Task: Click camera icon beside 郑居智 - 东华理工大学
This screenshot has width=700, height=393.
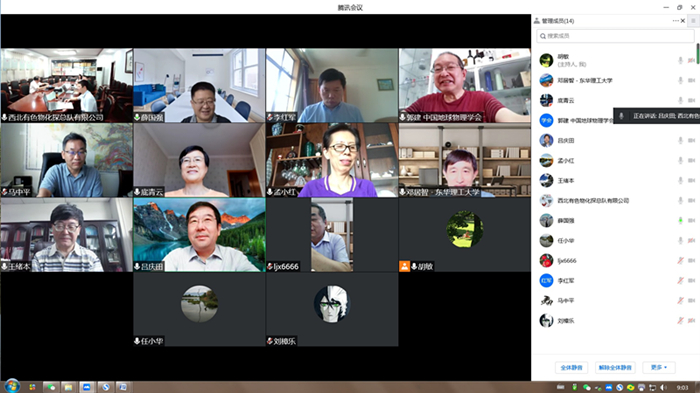Action: point(692,80)
